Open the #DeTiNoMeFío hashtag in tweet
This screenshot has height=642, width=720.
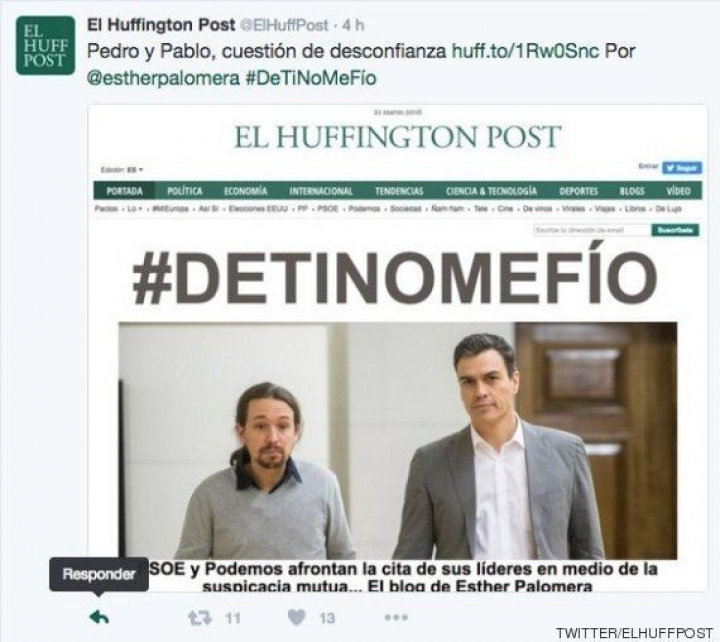pos(311,79)
